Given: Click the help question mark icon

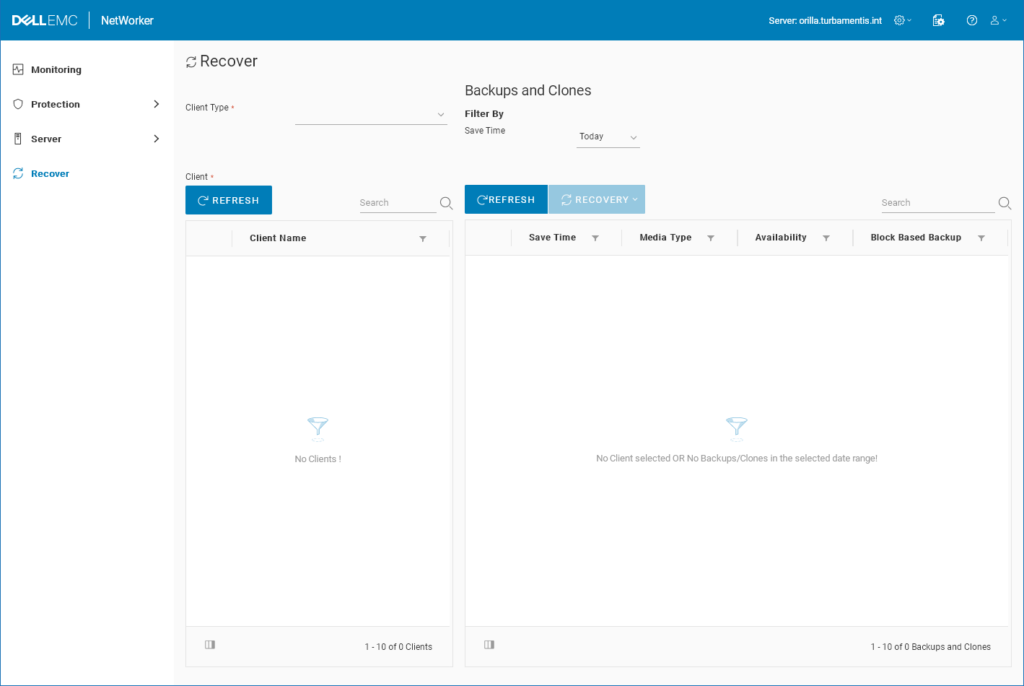Looking at the screenshot, I should (970, 20).
